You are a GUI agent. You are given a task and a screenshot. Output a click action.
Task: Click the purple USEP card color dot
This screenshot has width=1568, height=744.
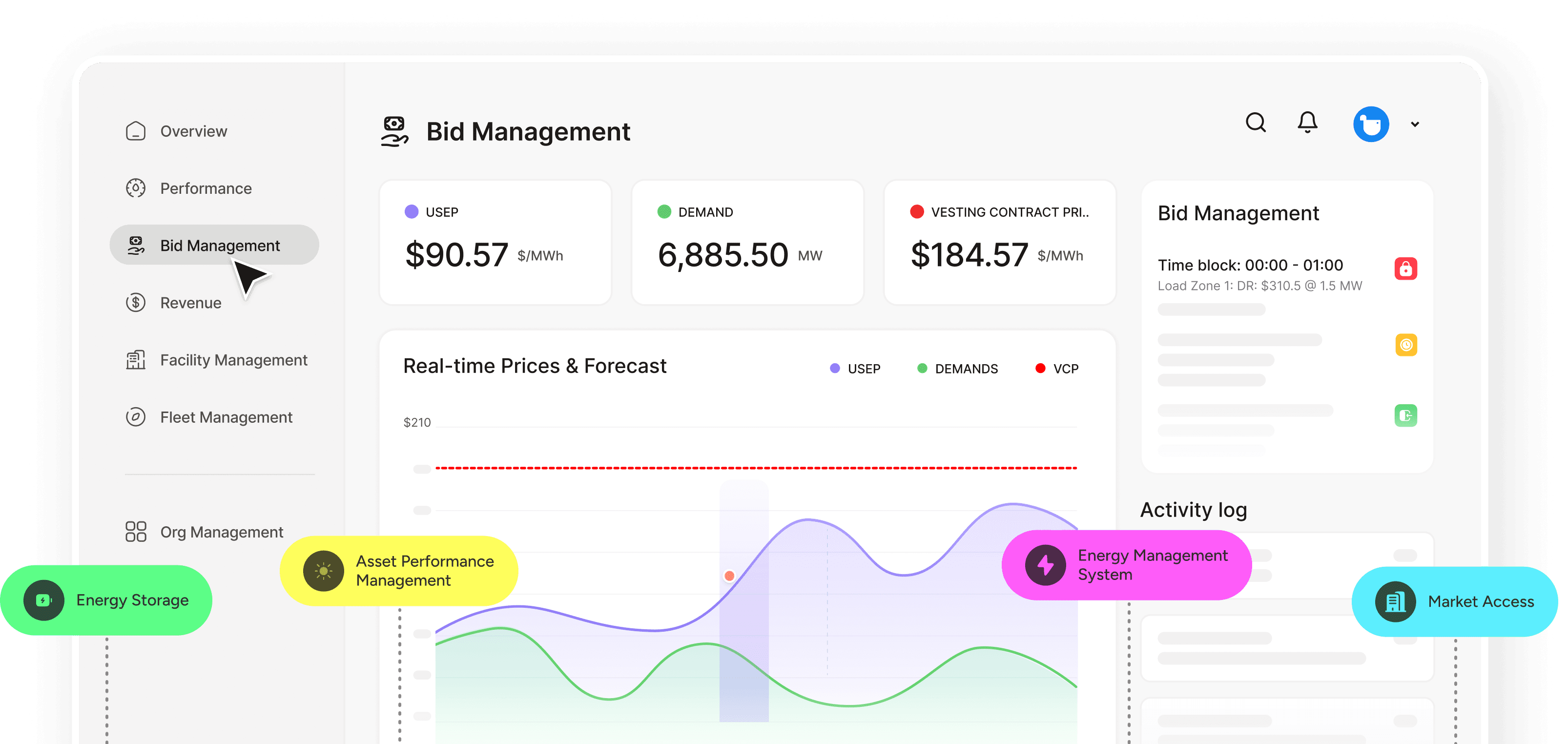(412, 211)
